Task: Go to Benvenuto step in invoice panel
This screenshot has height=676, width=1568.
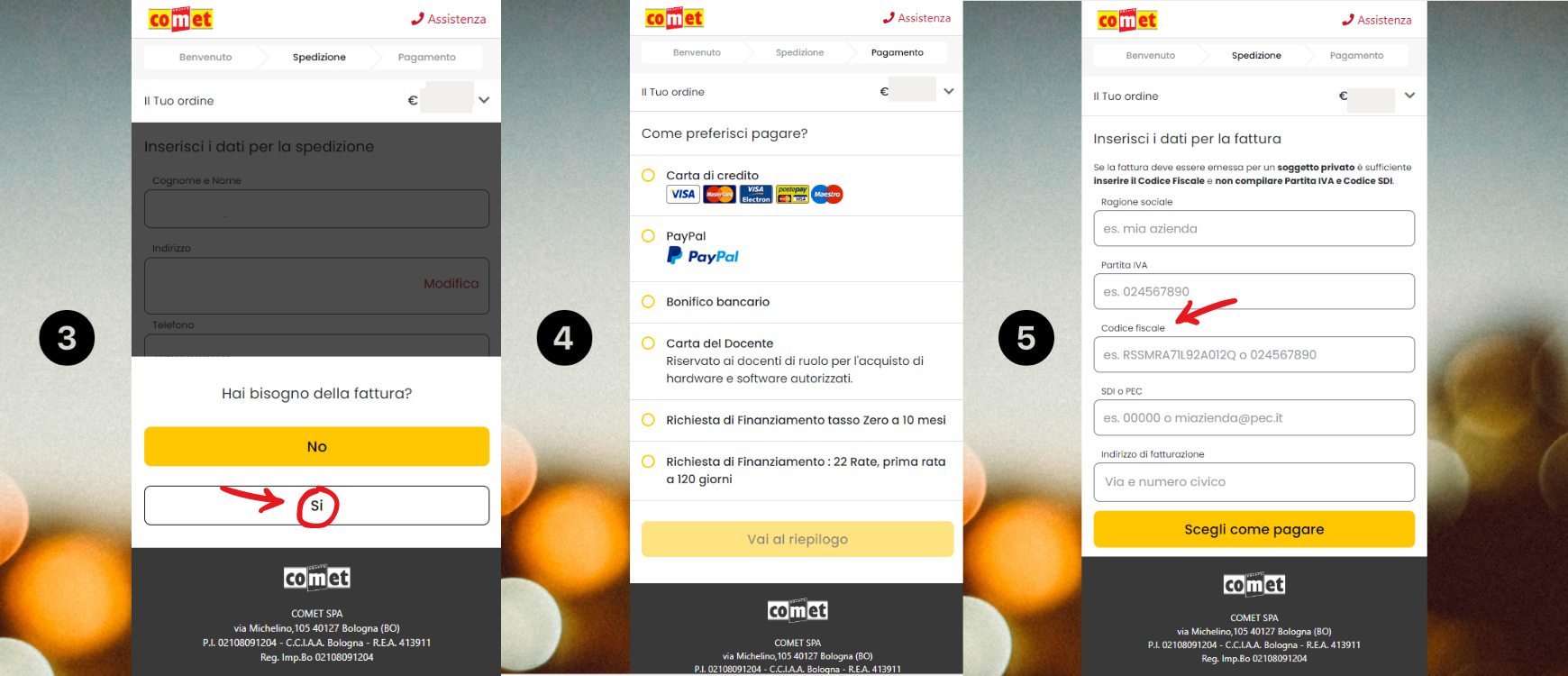Action: [1151, 55]
